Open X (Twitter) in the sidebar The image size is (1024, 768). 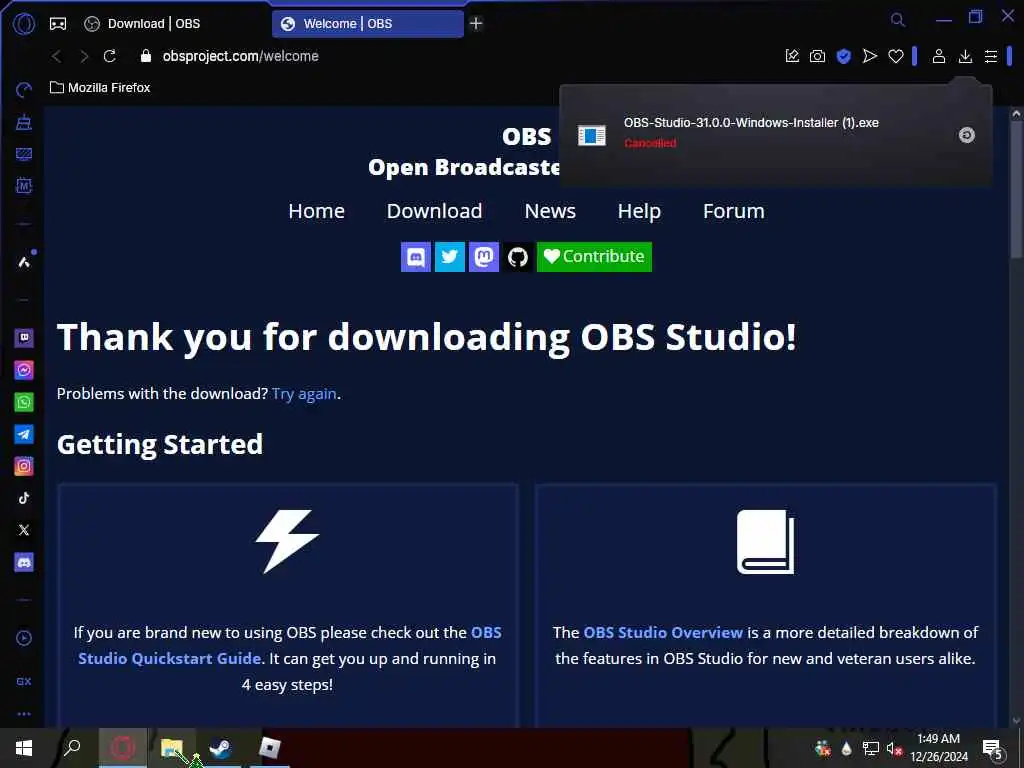[24, 530]
